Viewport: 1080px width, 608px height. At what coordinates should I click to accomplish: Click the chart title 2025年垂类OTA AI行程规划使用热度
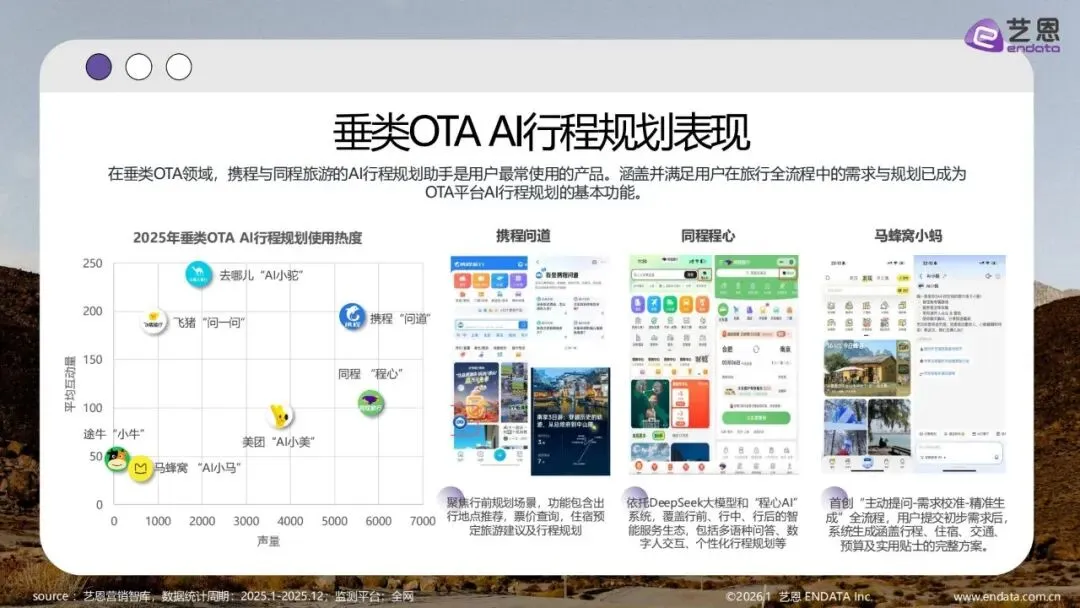point(247,238)
